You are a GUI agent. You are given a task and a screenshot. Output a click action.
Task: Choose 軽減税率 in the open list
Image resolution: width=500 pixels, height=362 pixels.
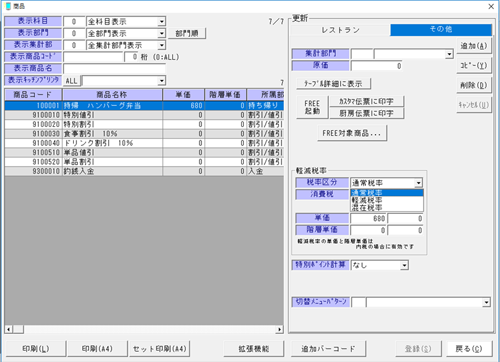(x=387, y=200)
